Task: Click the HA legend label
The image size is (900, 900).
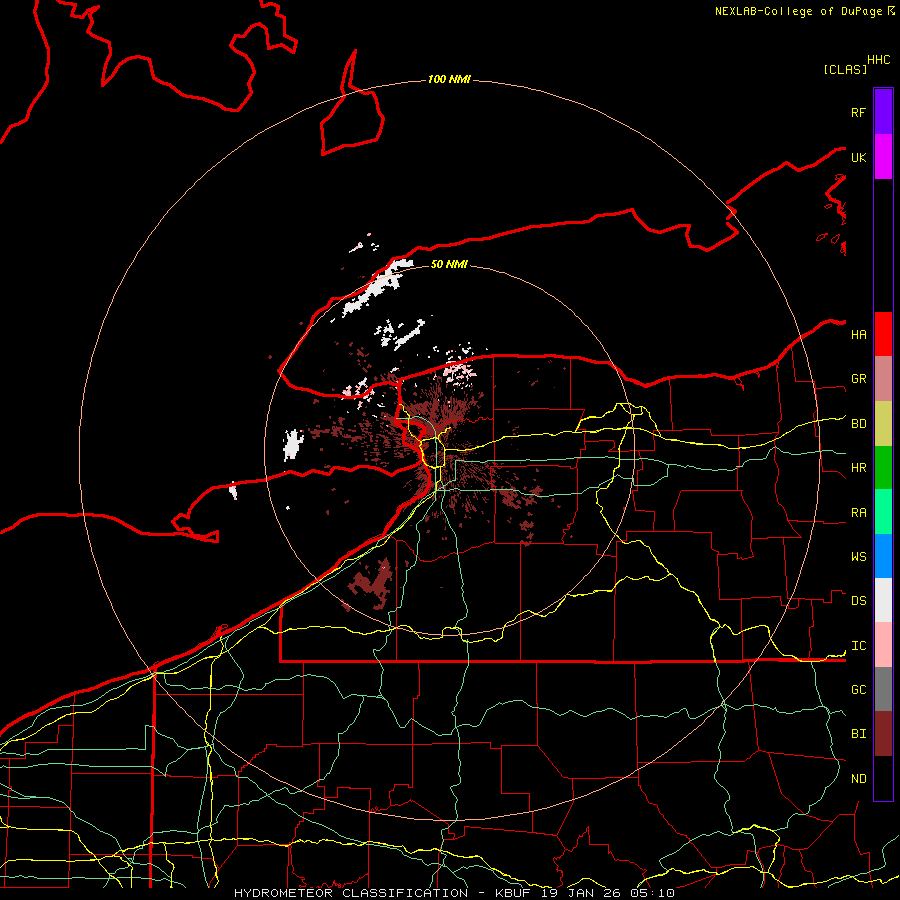Action: [x=858, y=335]
